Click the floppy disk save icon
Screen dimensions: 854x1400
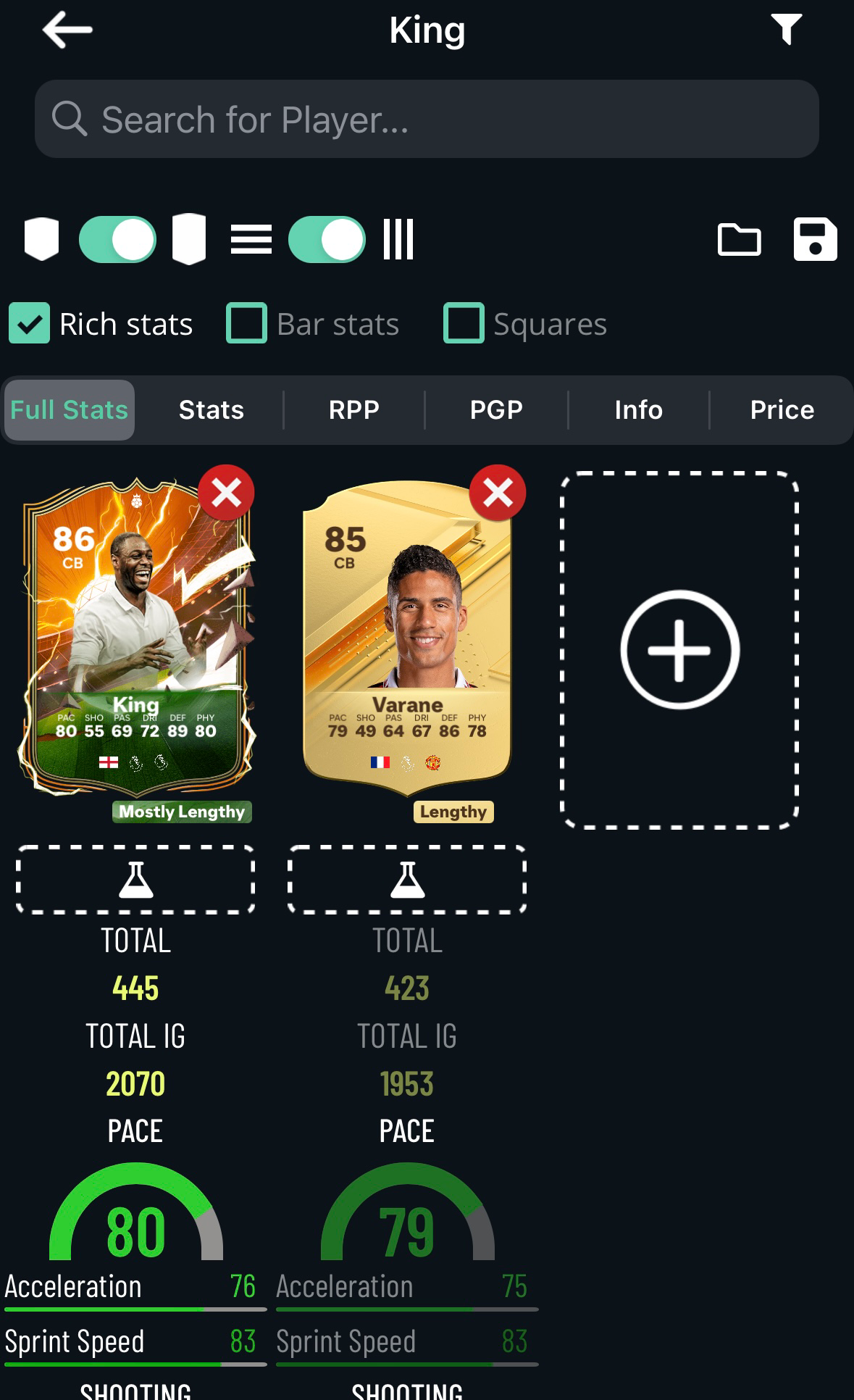click(815, 239)
